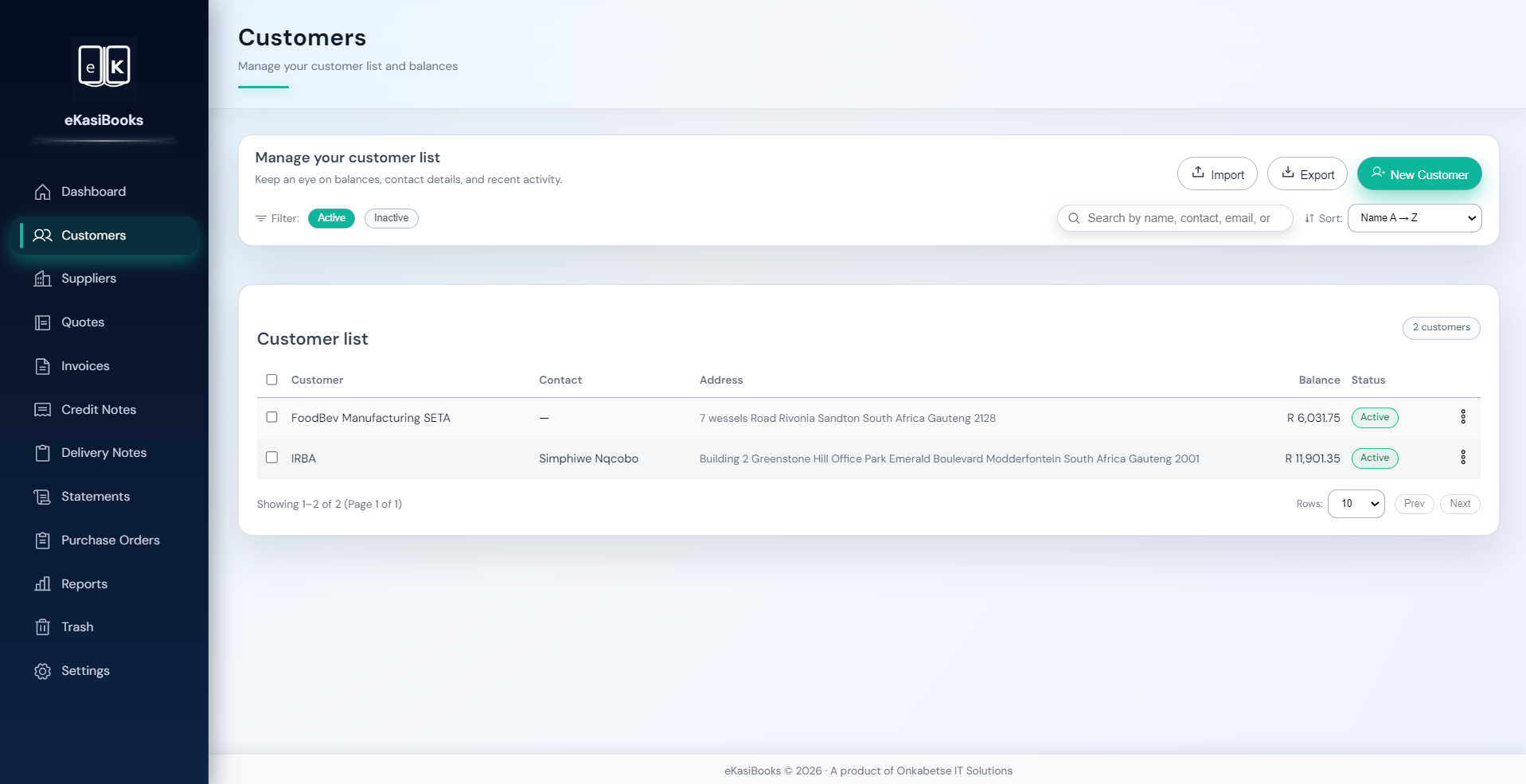Screen dimensions: 1526x784
Task: Select the Inactive filter chip
Action: point(391,217)
